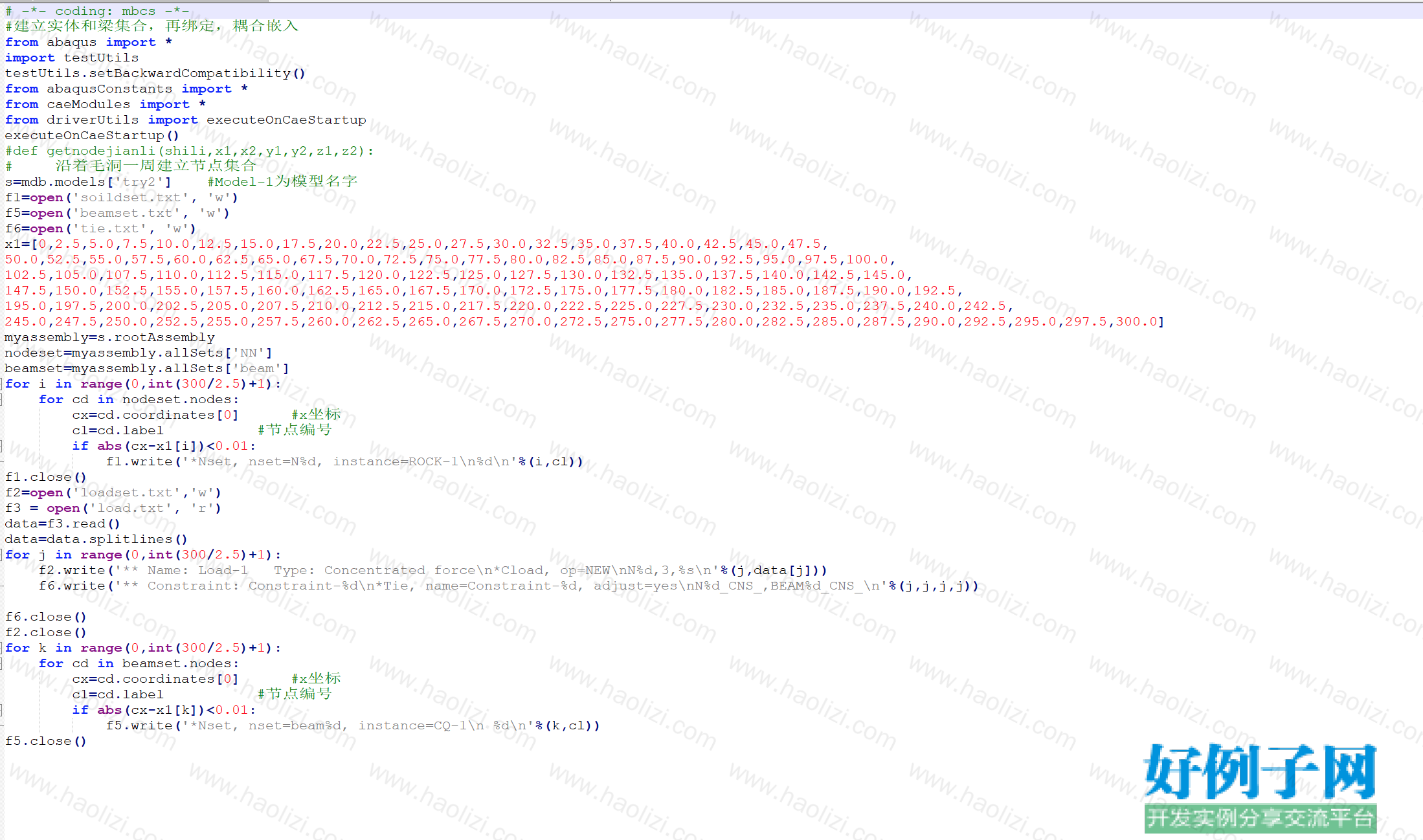Click the 'for k in range' loop line

[144, 648]
